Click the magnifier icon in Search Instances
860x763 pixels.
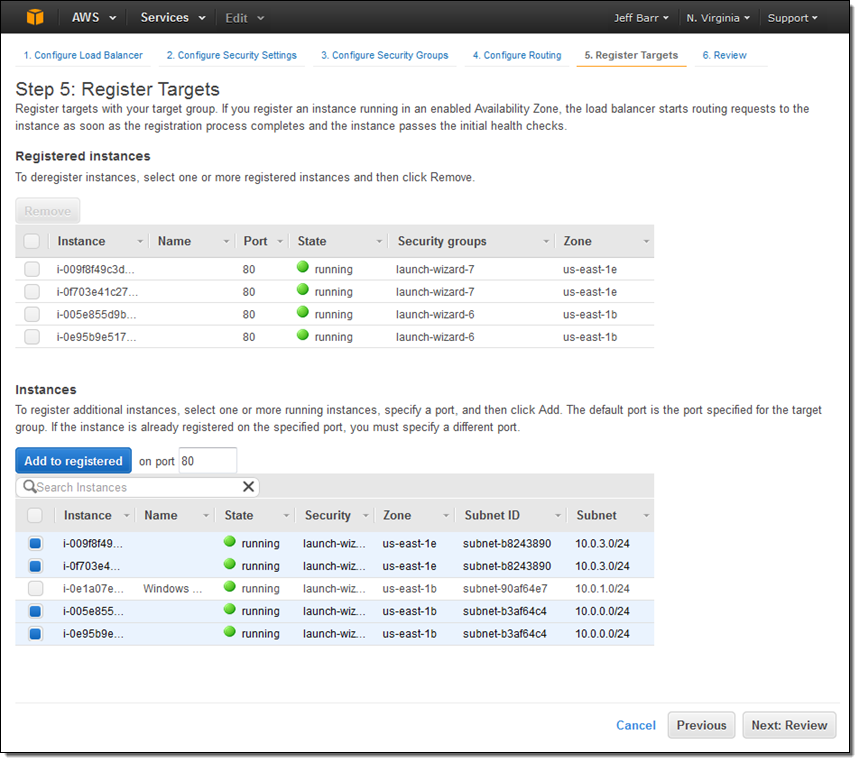click(29, 487)
